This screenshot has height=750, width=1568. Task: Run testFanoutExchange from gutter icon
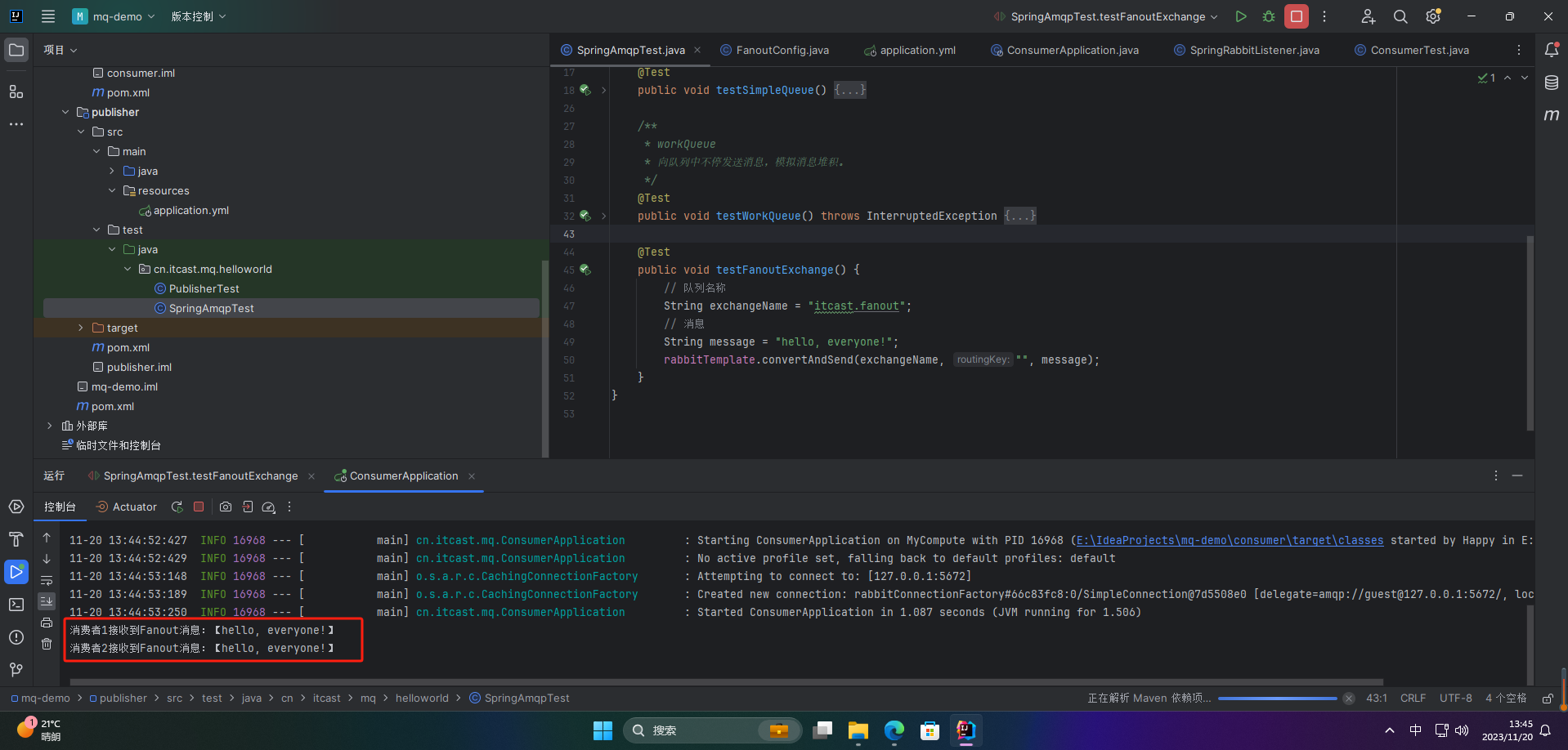coord(585,270)
